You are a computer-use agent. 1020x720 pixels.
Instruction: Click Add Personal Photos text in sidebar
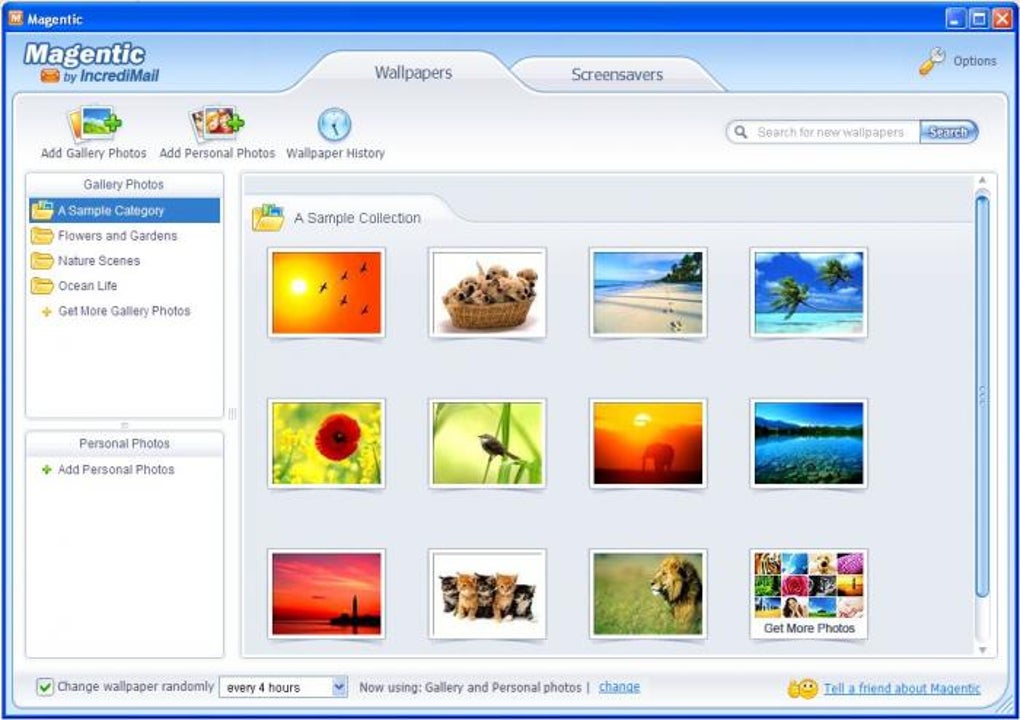pyautogui.click(x=116, y=470)
